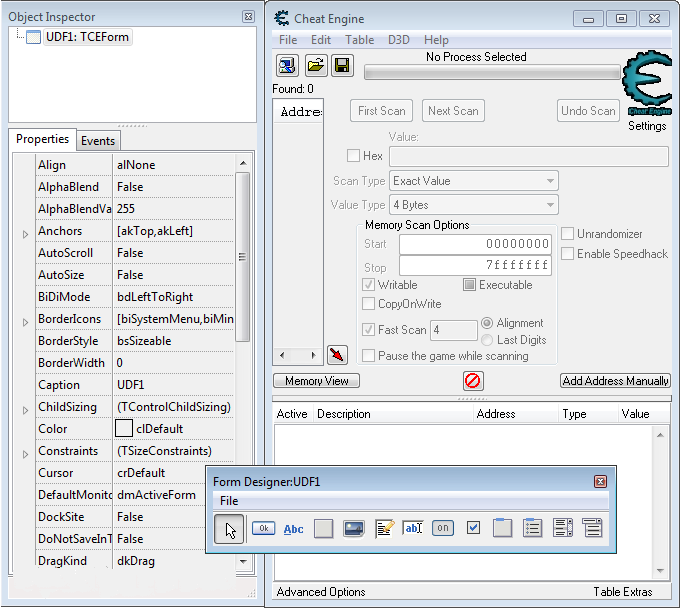Switch to the Properties tab
This screenshot has width=680, height=608.
click(42, 139)
